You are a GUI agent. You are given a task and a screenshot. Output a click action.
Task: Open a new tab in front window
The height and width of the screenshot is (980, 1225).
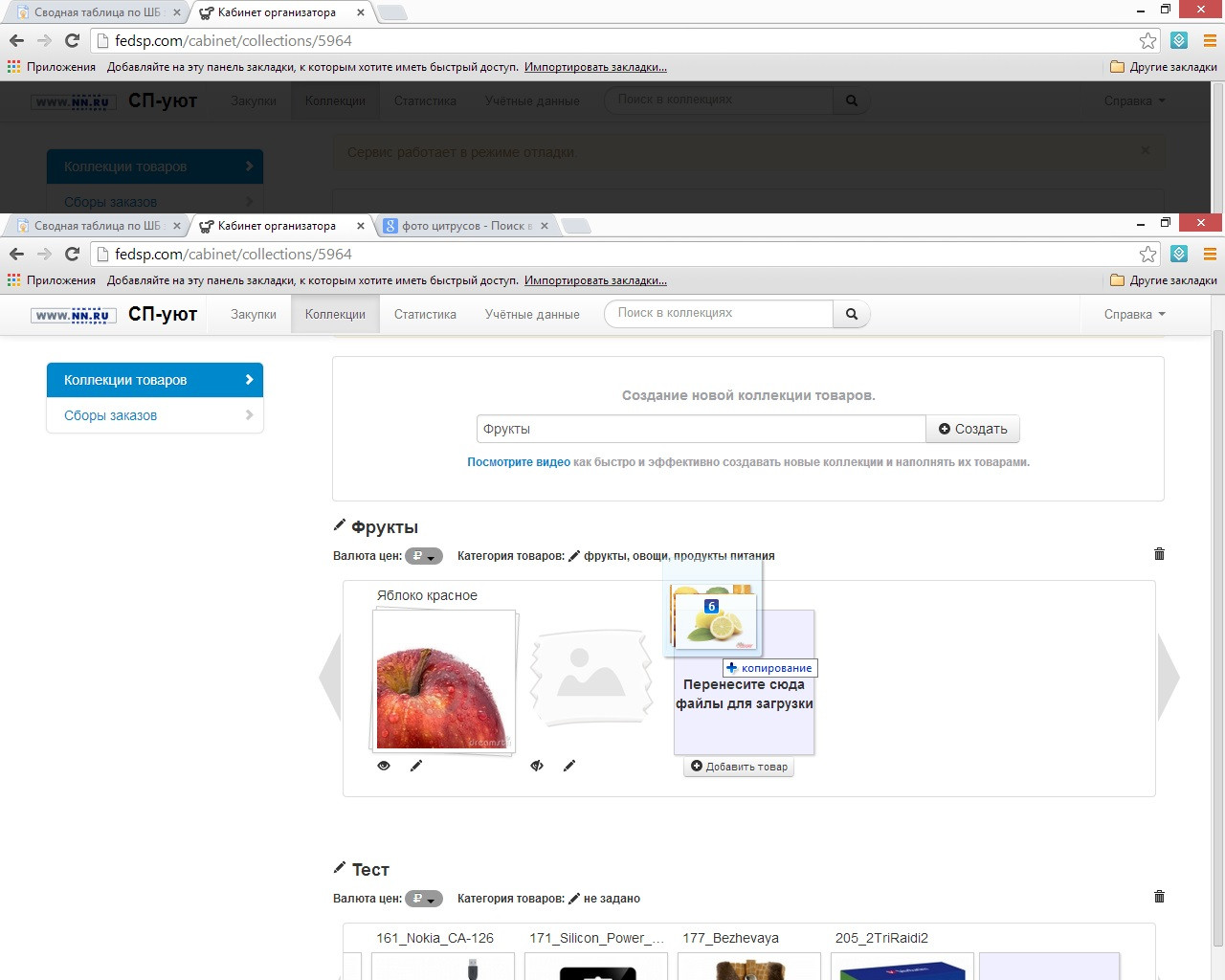pyautogui.click(x=577, y=226)
